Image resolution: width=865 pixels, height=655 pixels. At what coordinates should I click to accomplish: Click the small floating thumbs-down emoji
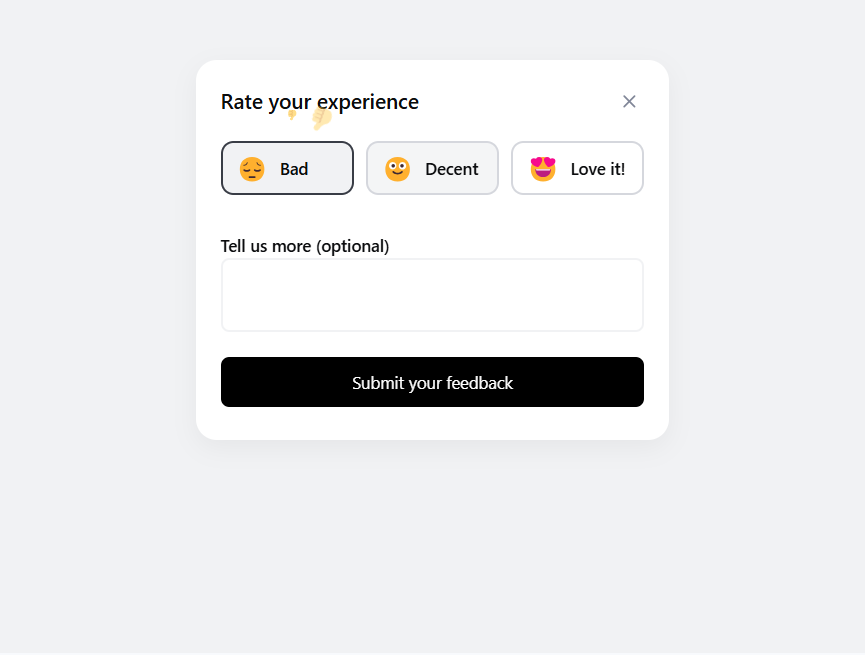(x=292, y=114)
